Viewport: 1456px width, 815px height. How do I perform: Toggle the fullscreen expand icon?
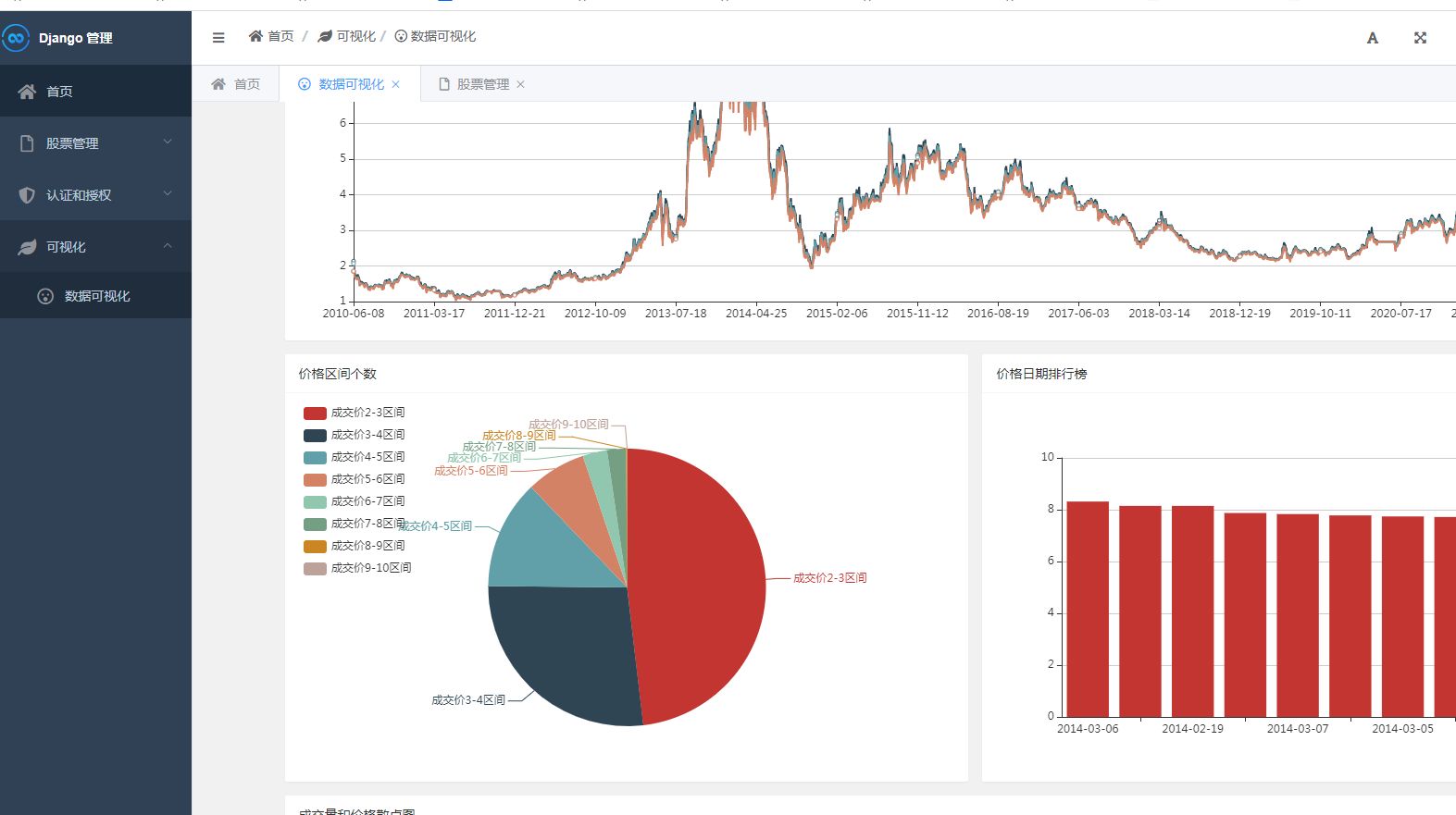[1420, 38]
